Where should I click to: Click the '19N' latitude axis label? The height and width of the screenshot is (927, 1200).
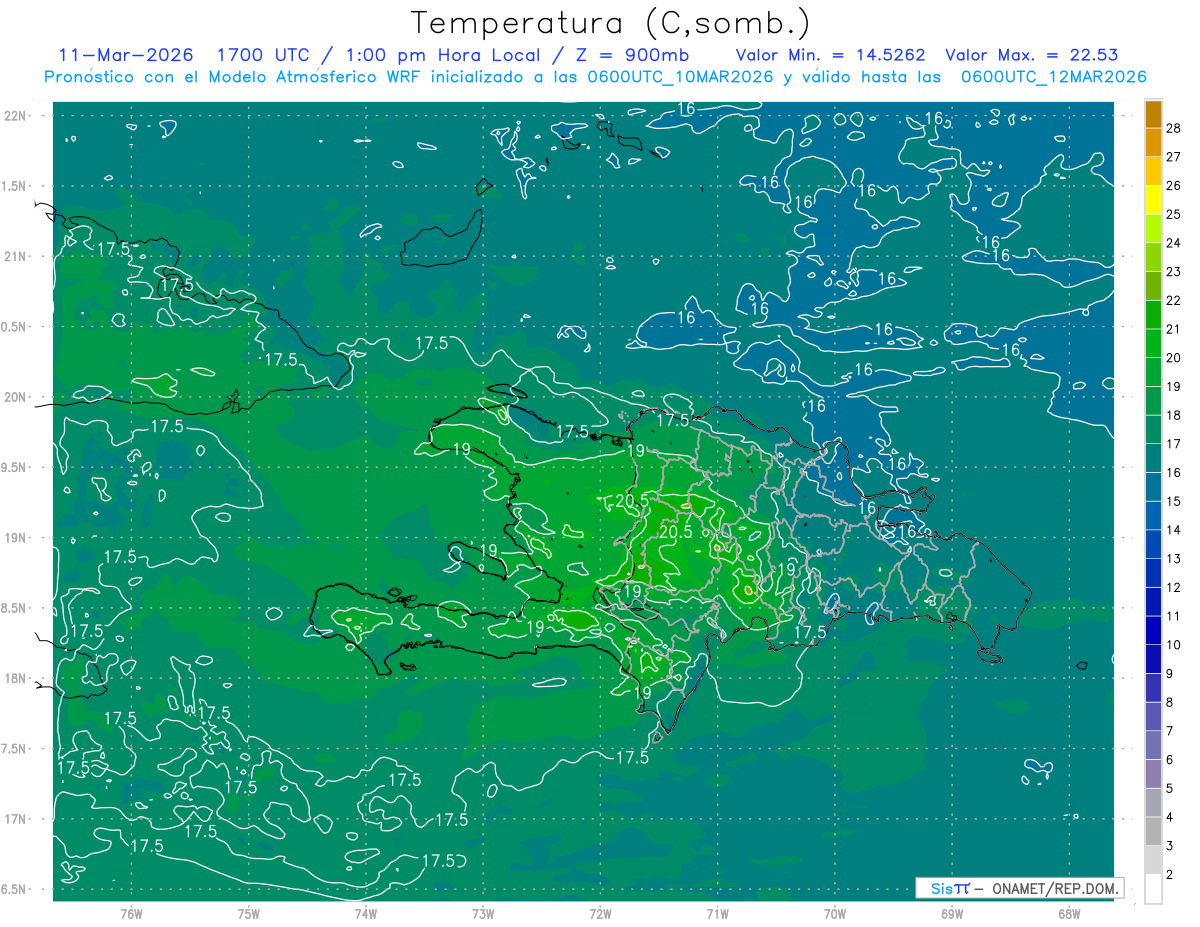pyautogui.click(x=14, y=538)
